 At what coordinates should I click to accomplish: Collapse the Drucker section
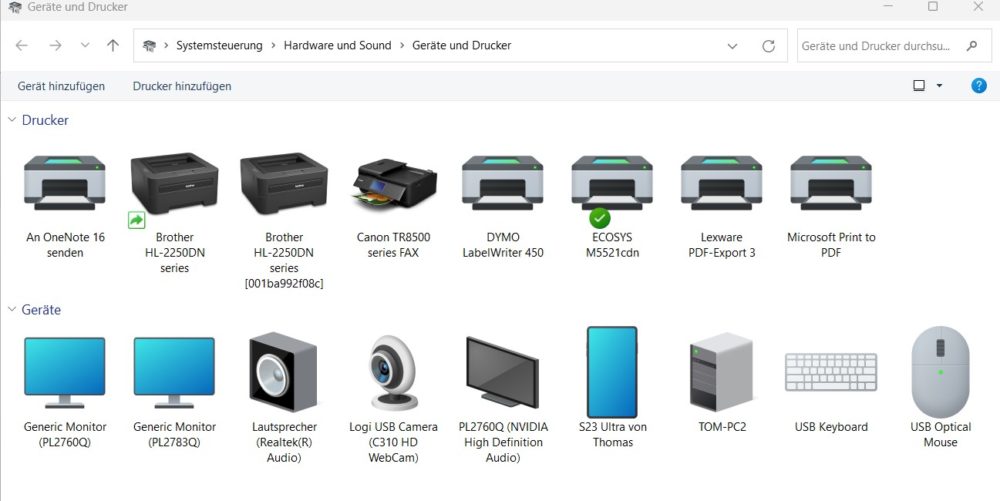[x=11, y=120]
